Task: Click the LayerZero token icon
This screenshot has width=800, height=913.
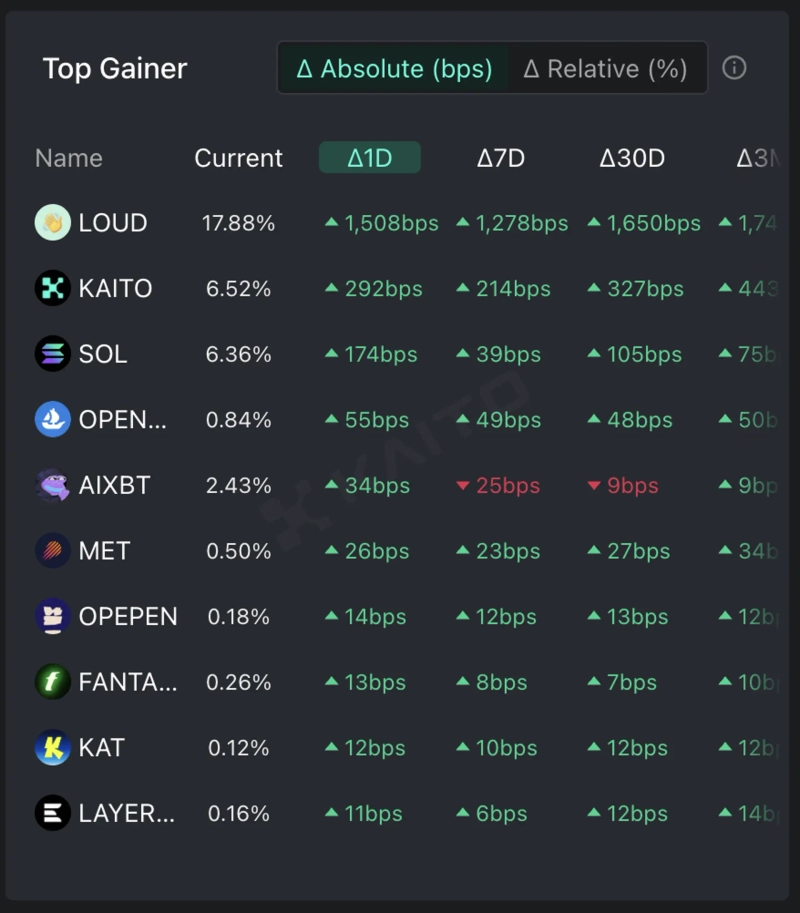Action: tap(53, 814)
